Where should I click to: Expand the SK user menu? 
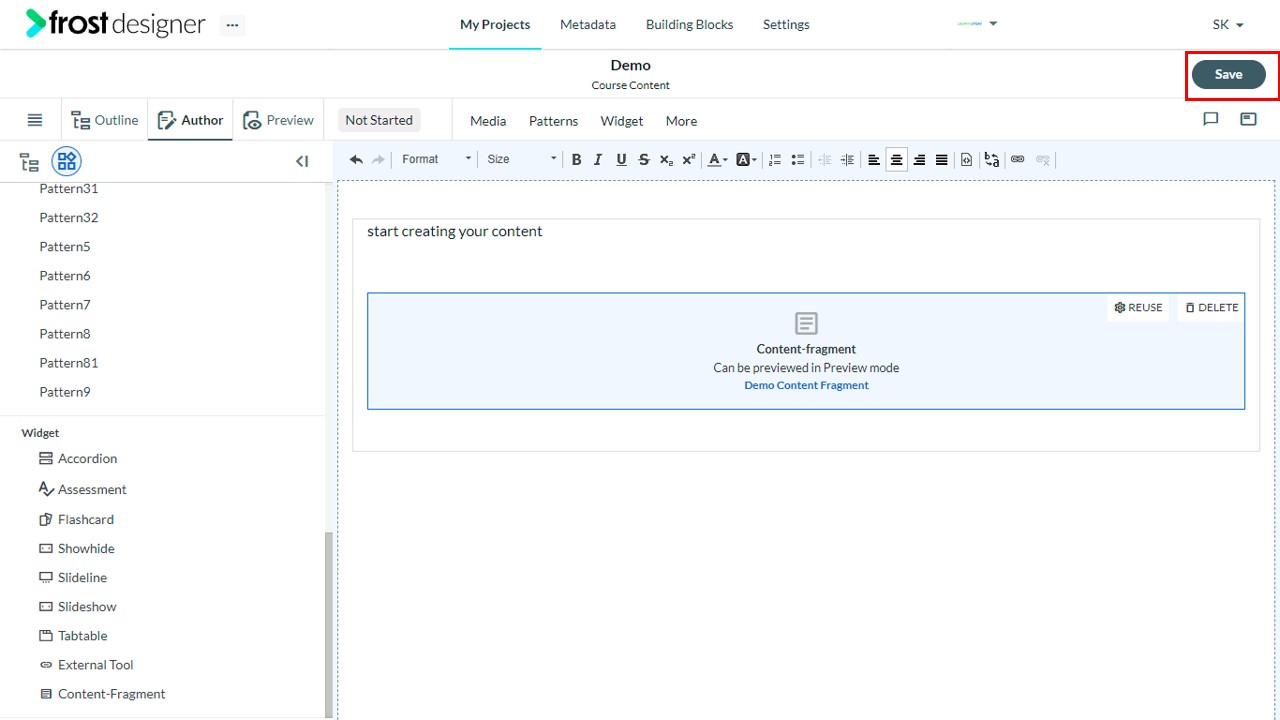point(1228,24)
